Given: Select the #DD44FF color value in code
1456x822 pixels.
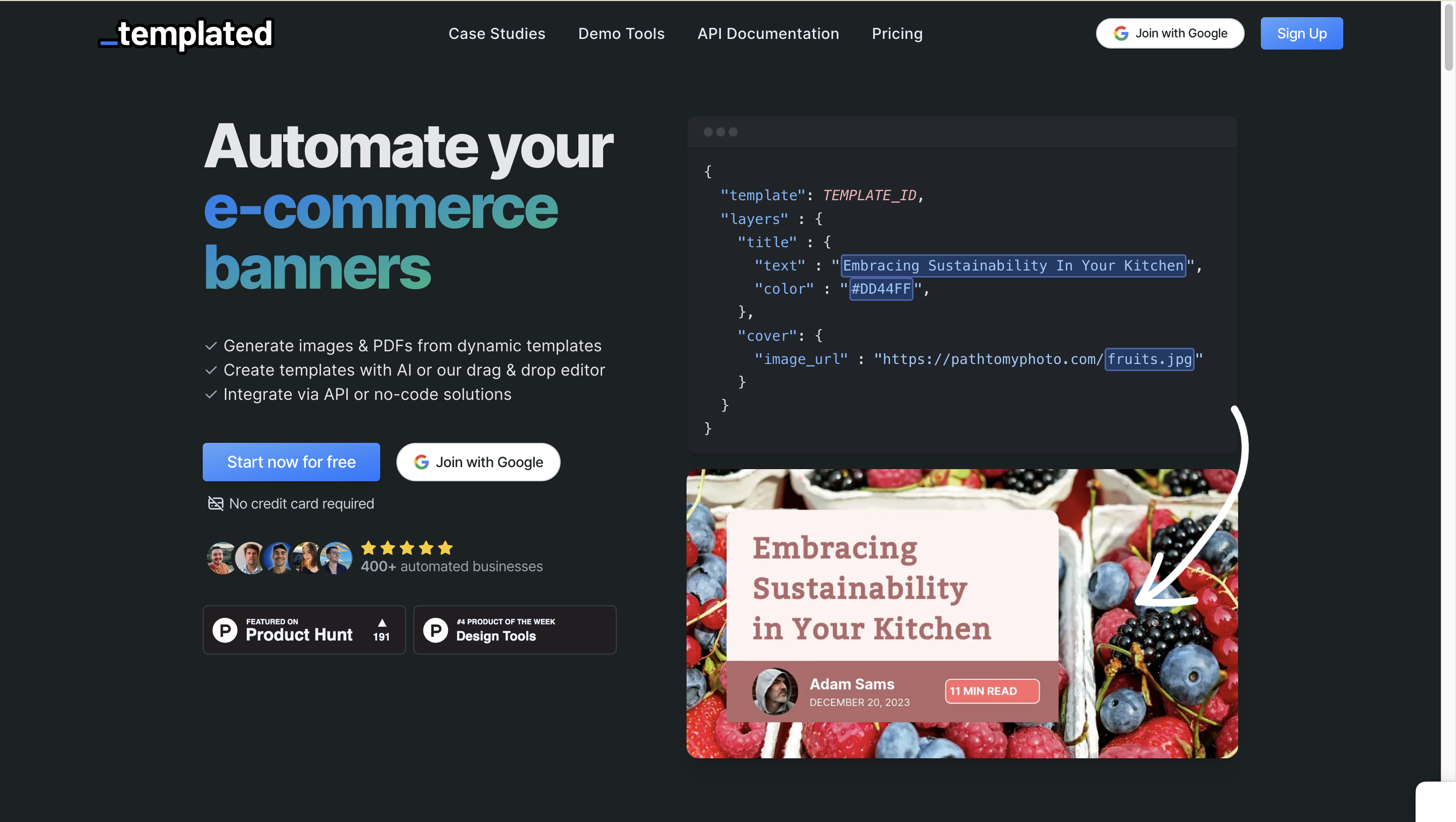Looking at the screenshot, I should (x=881, y=289).
